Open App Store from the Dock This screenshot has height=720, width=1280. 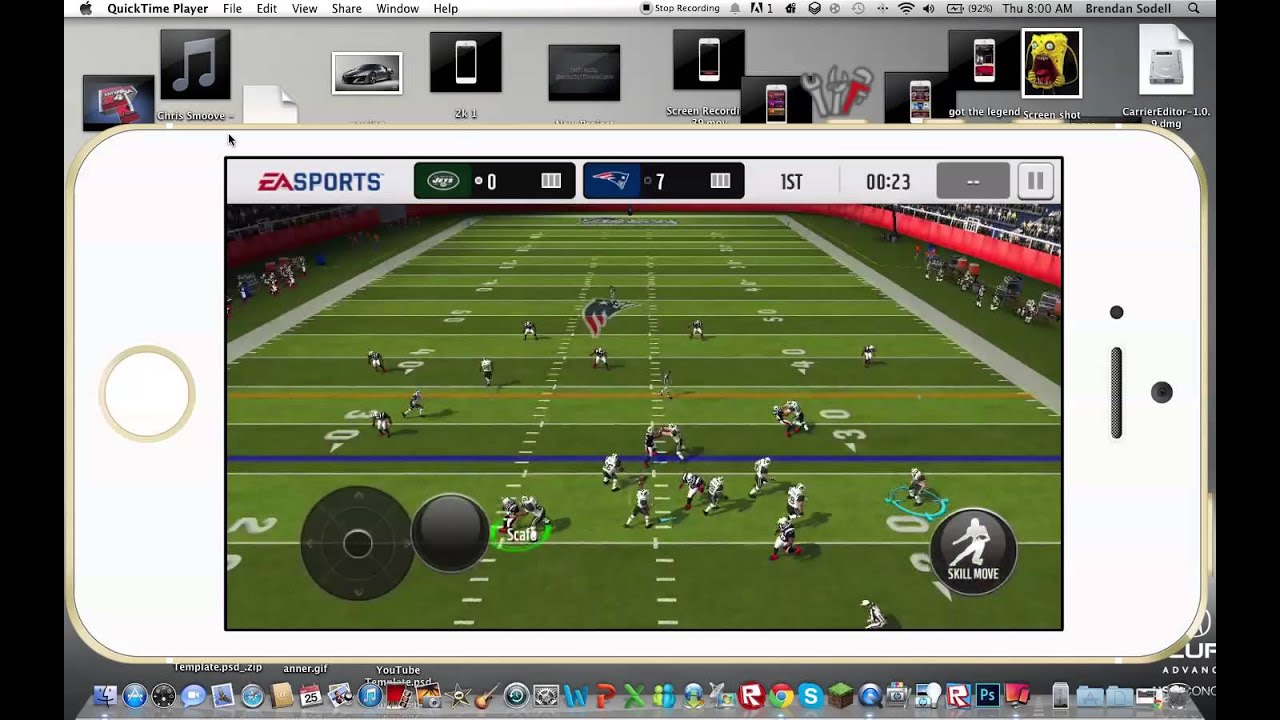(135, 696)
